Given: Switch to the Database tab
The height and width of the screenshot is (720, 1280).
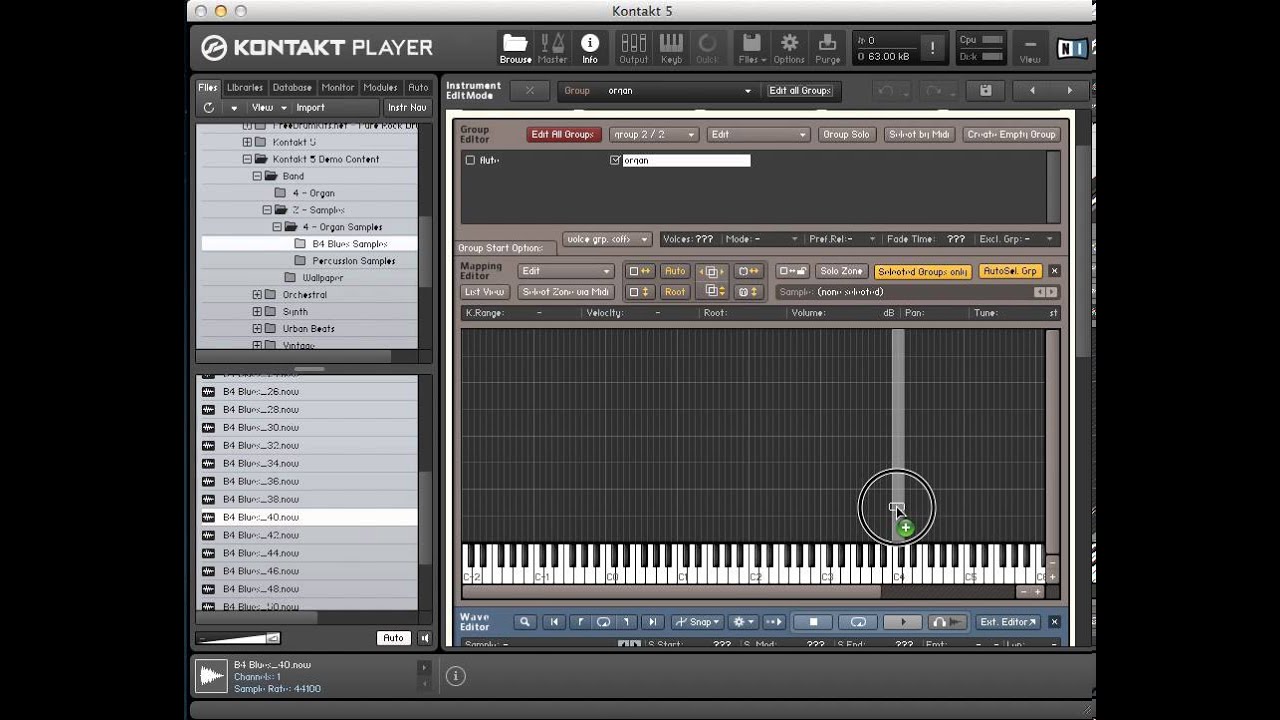Looking at the screenshot, I should (292, 87).
